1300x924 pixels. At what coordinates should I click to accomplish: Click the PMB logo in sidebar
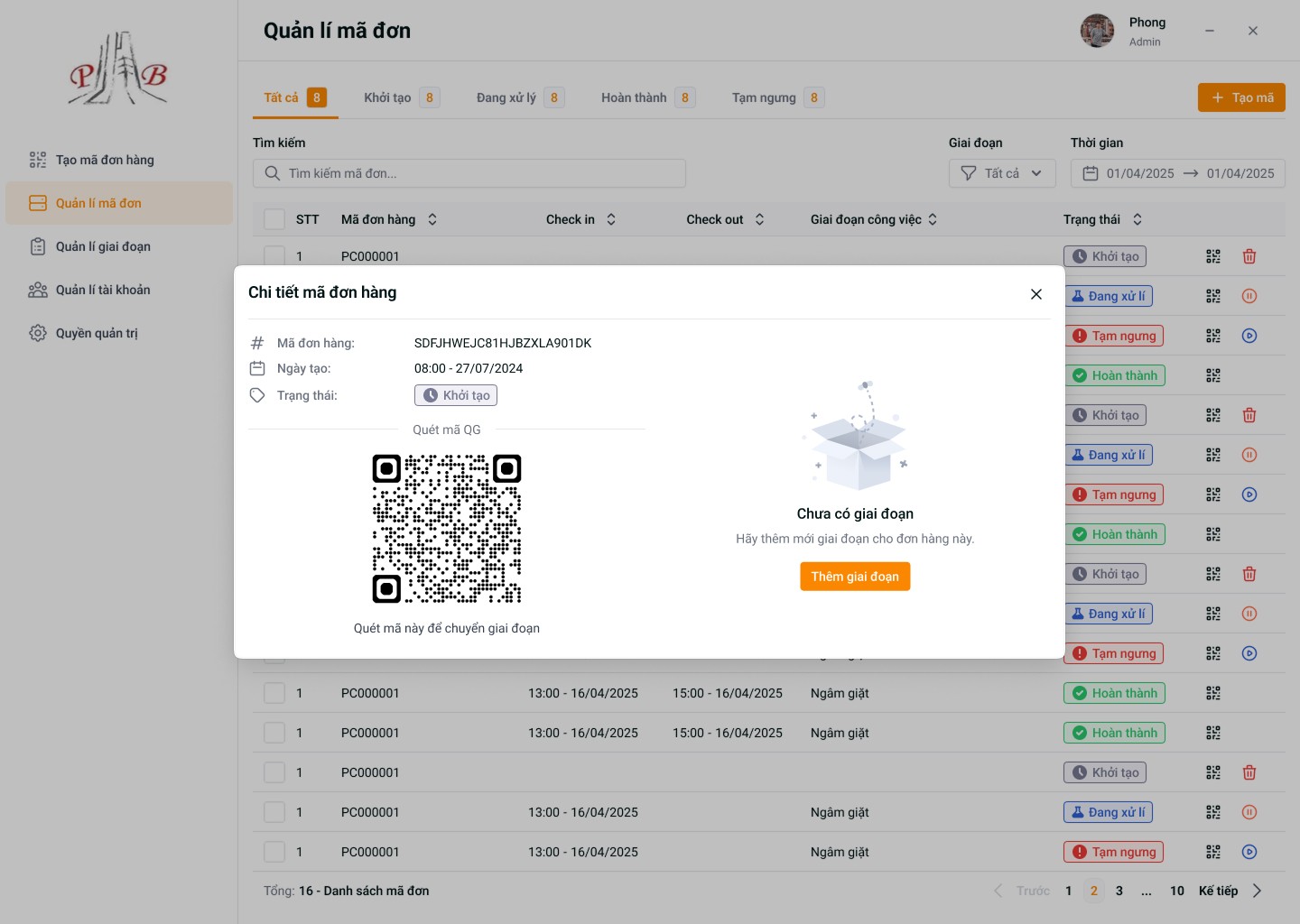pos(118,69)
